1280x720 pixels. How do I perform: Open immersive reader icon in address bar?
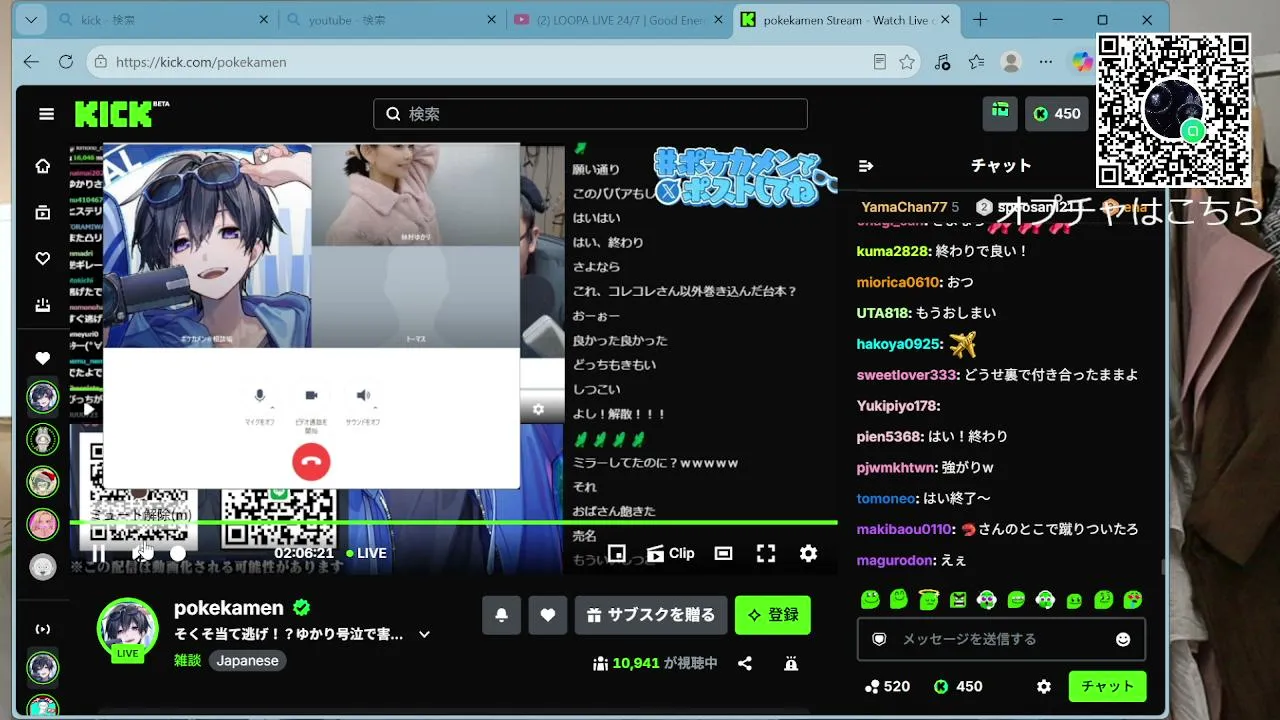(x=879, y=62)
